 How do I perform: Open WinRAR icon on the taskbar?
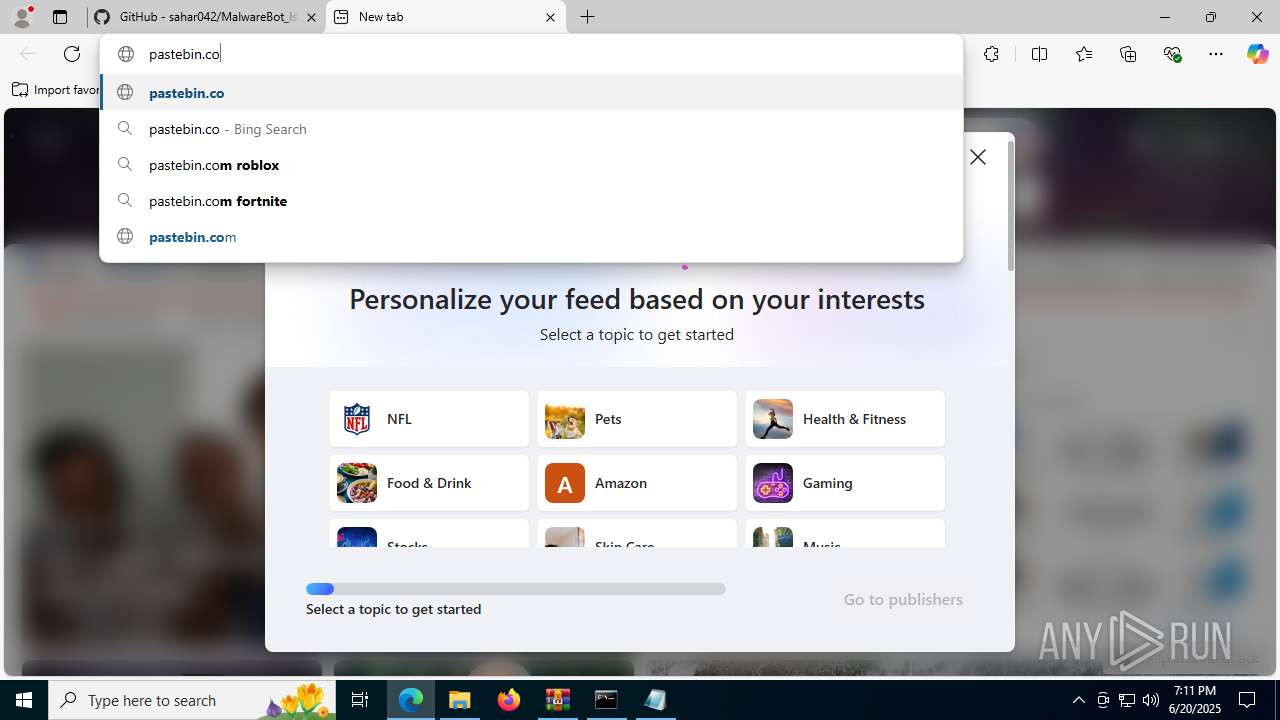tap(557, 700)
